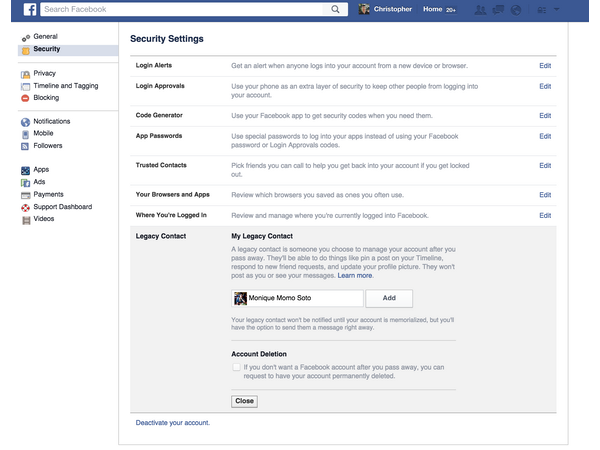Open Payments settings
600x450 pixels.
point(48,194)
